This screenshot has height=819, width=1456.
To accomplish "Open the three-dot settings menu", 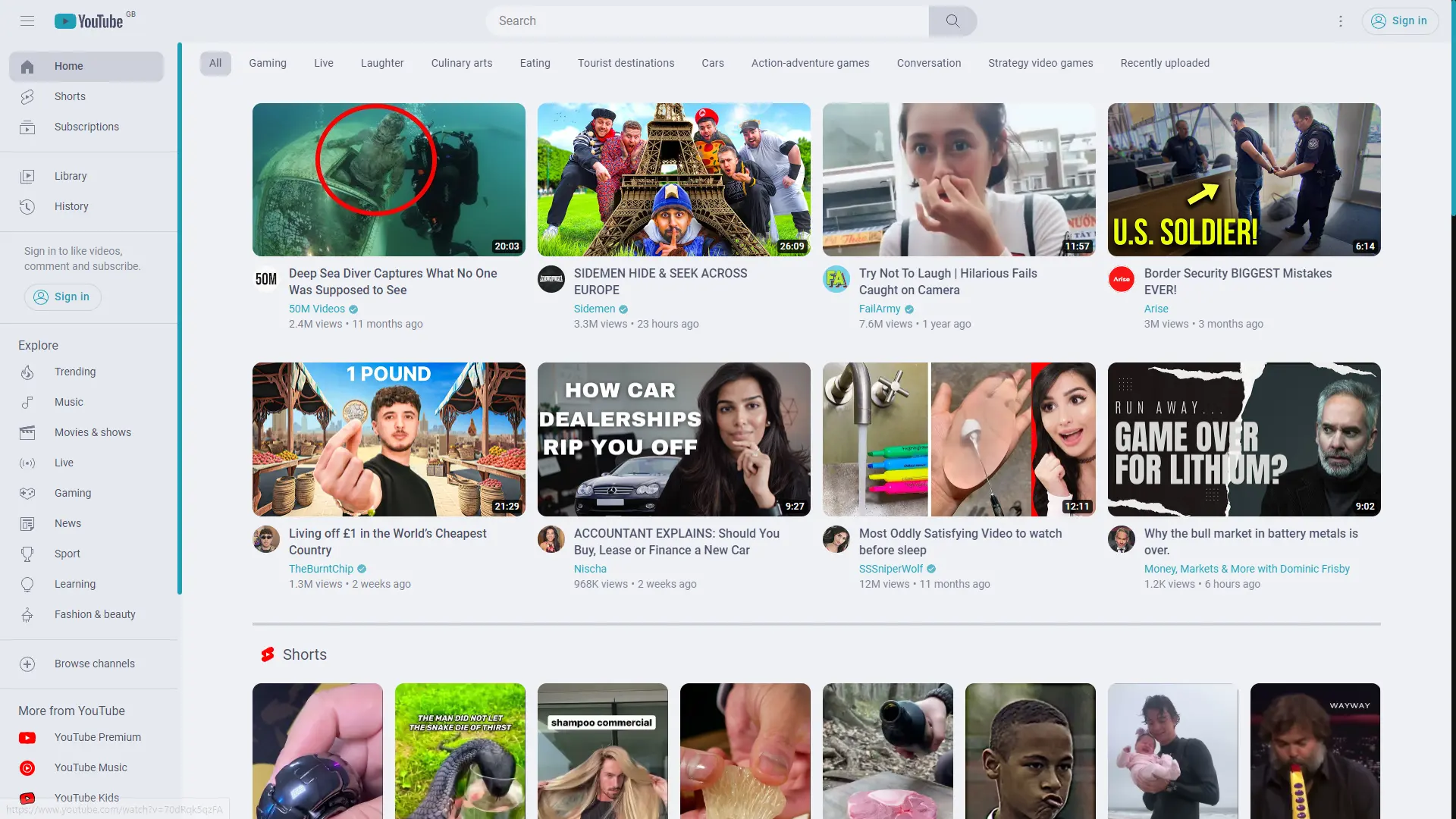I will click(x=1340, y=21).
